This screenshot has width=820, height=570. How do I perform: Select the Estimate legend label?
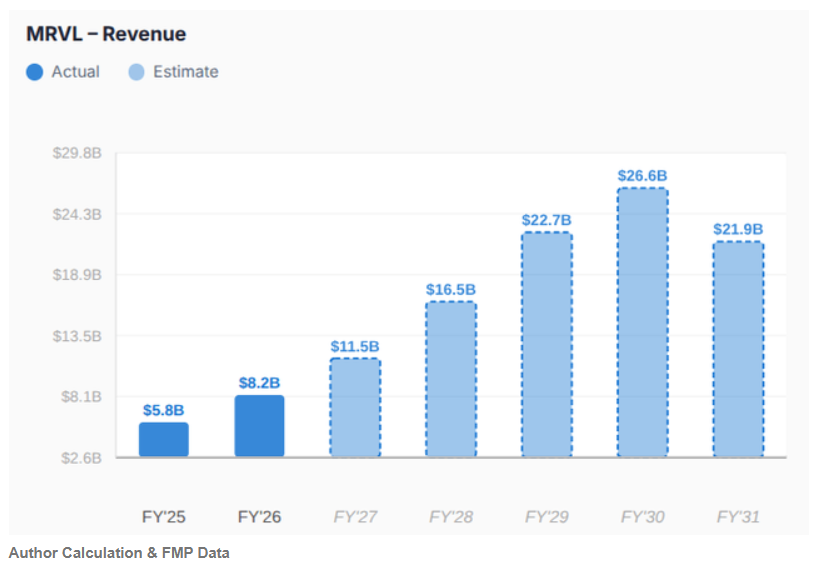pos(186,72)
